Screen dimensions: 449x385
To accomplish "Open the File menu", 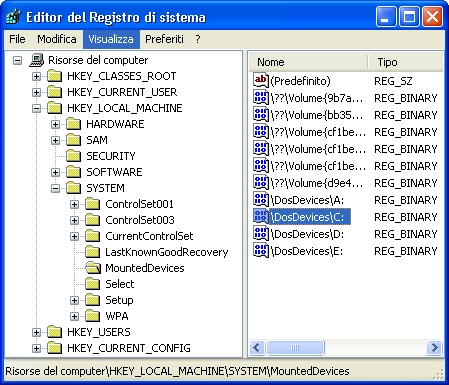I will pos(17,39).
